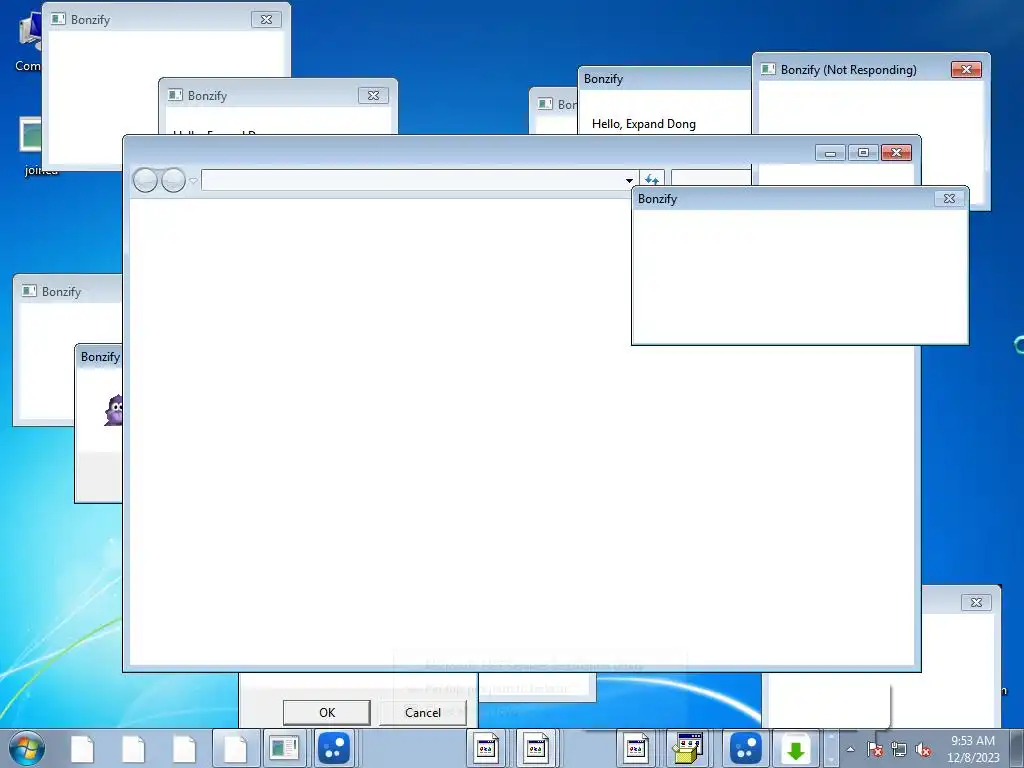The width and height of the screenshot is (1024, 768).
Task: Minimize the large browser window
Action: click(830, 153)
